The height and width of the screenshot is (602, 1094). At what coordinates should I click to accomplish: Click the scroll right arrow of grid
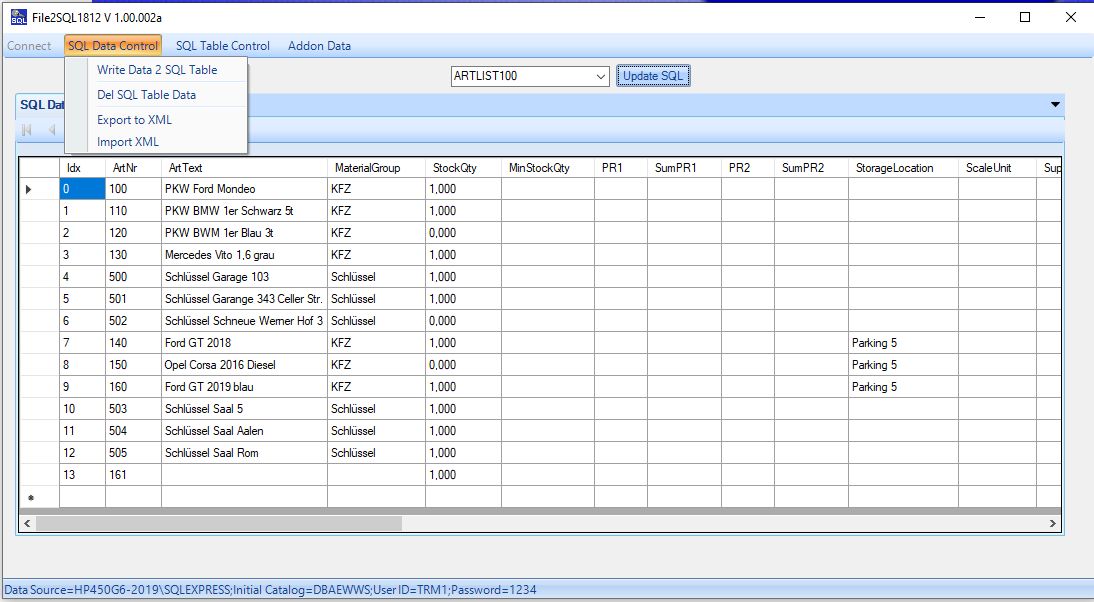pyautogui.click(x=1053, y=523)
